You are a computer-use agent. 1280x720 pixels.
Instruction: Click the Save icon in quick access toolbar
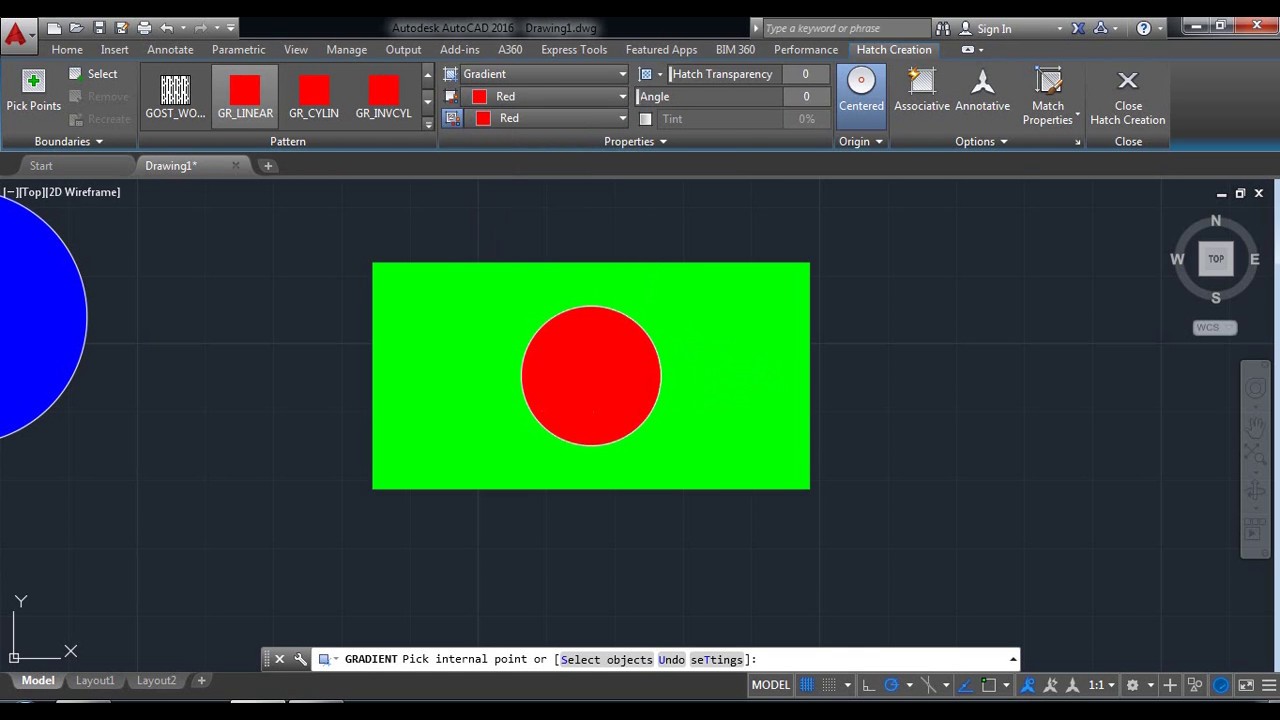pyautogui.click(x=99, y=28)
